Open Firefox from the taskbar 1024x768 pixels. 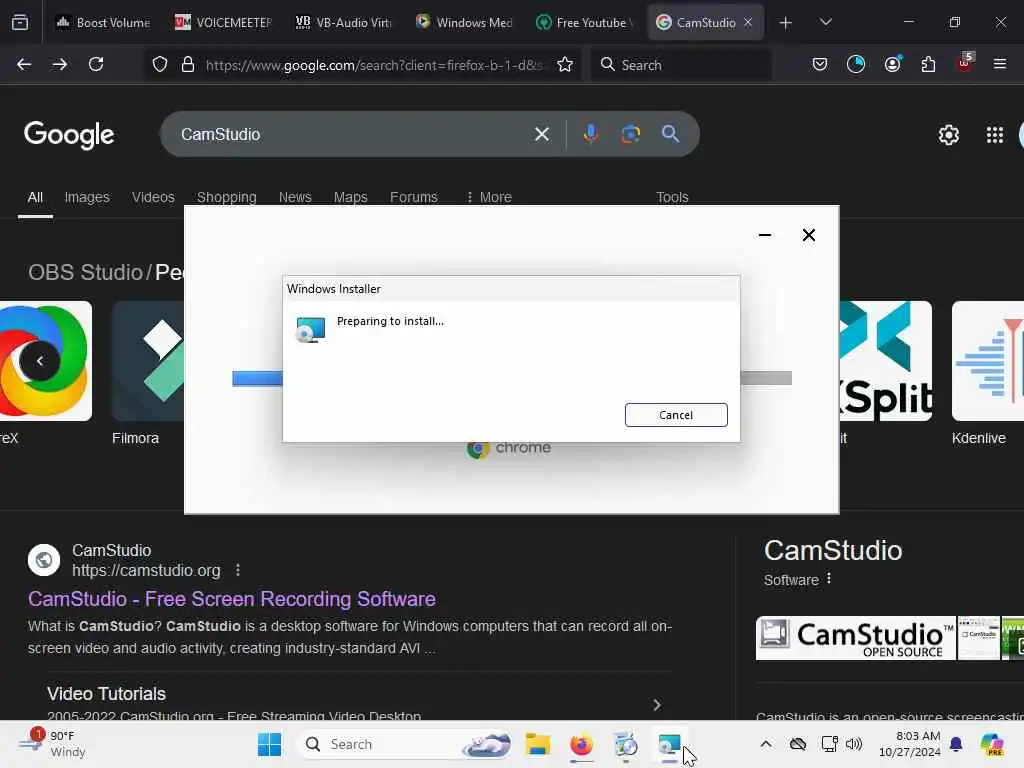pos(581,744)
